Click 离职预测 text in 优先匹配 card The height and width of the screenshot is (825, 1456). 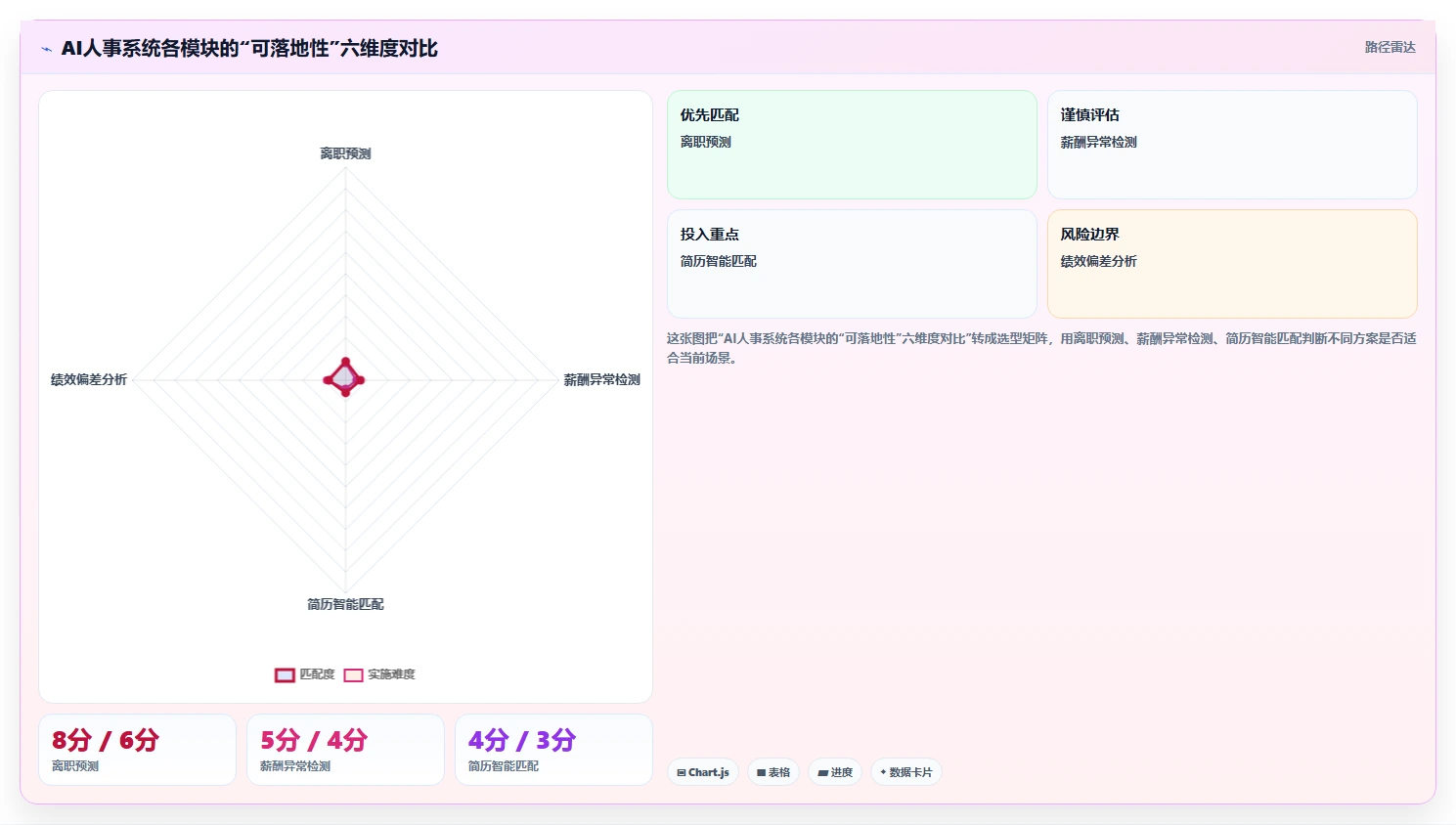click(705, 142)
